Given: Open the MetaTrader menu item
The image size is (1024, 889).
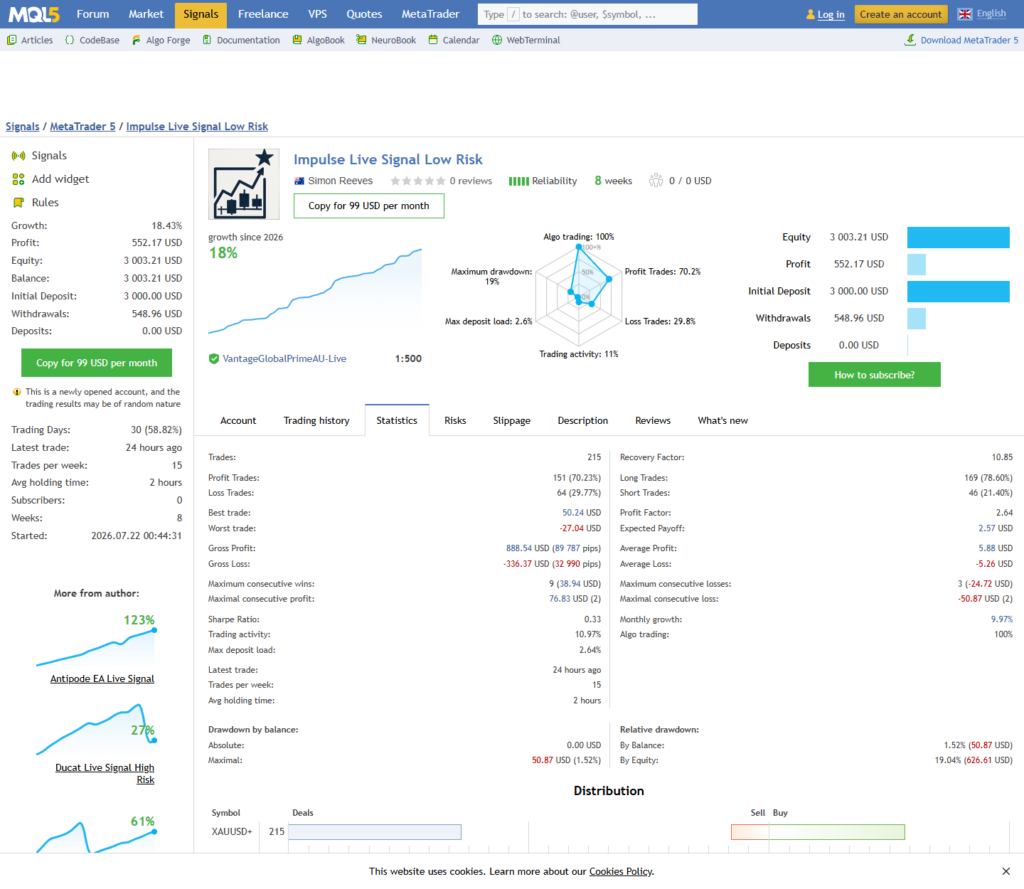Looking at the screenshot, I should (x=430, y=14).
